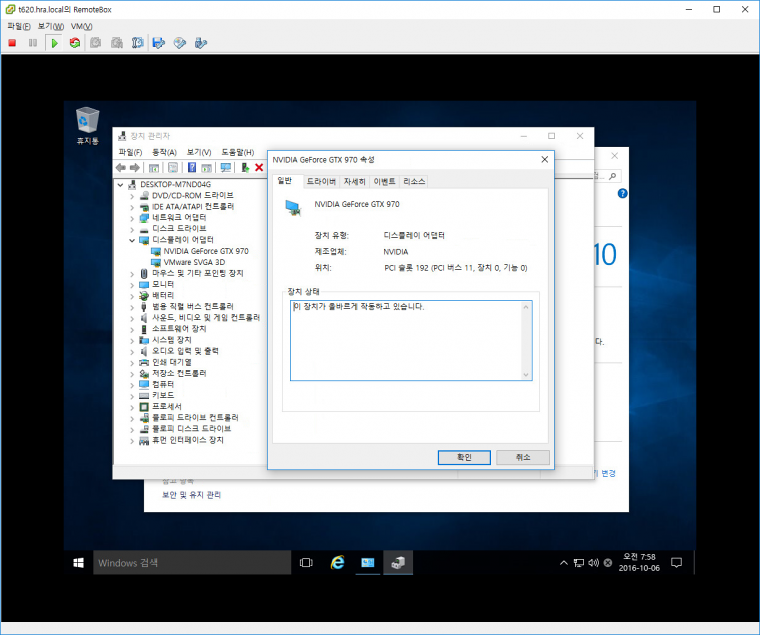Image resolution: width=760 pixels, height=635 pixels.
Task: Open RemoteBox 보기(W) menu
Action: 50,26
